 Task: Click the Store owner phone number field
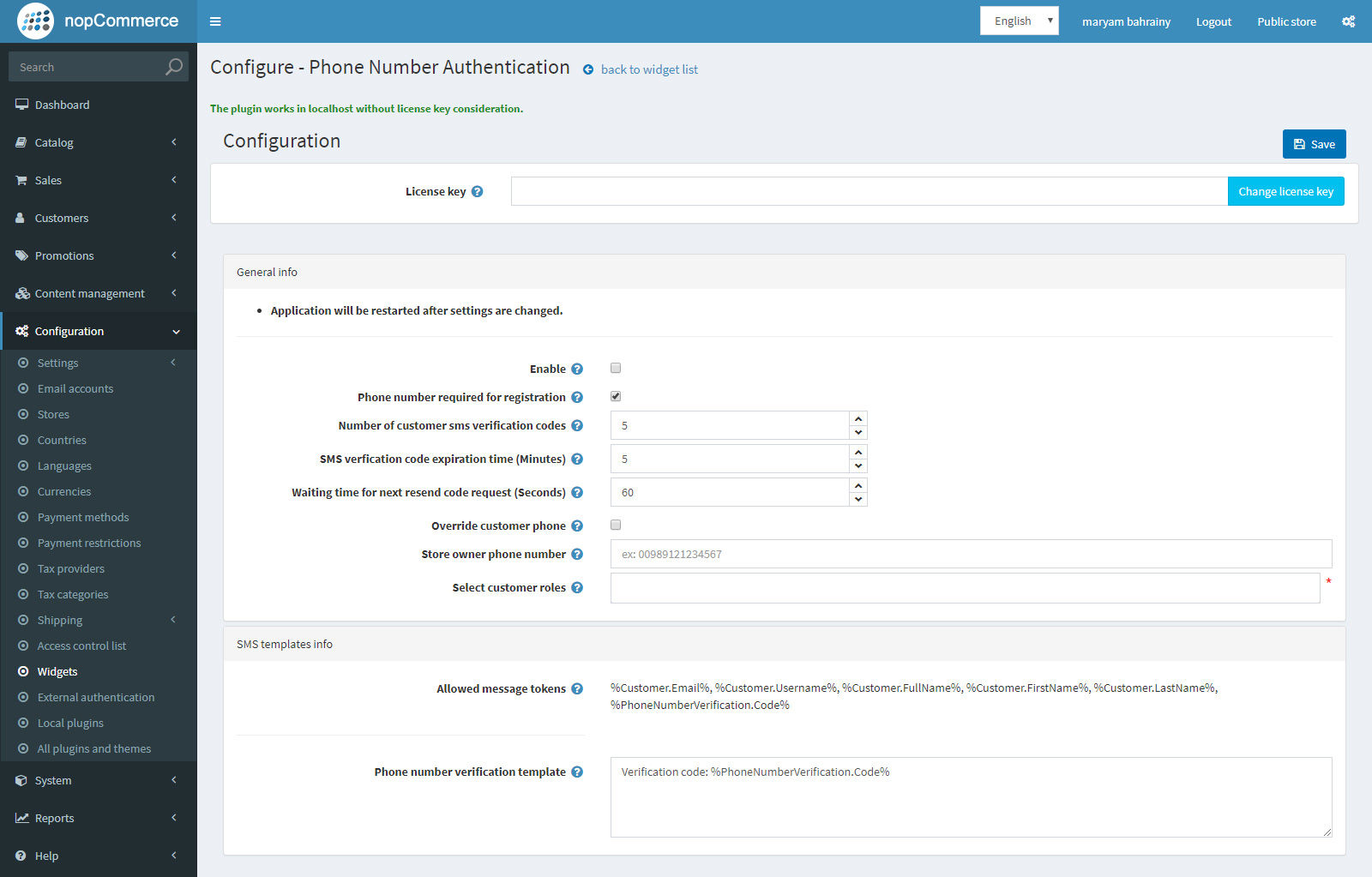(971, 554)
